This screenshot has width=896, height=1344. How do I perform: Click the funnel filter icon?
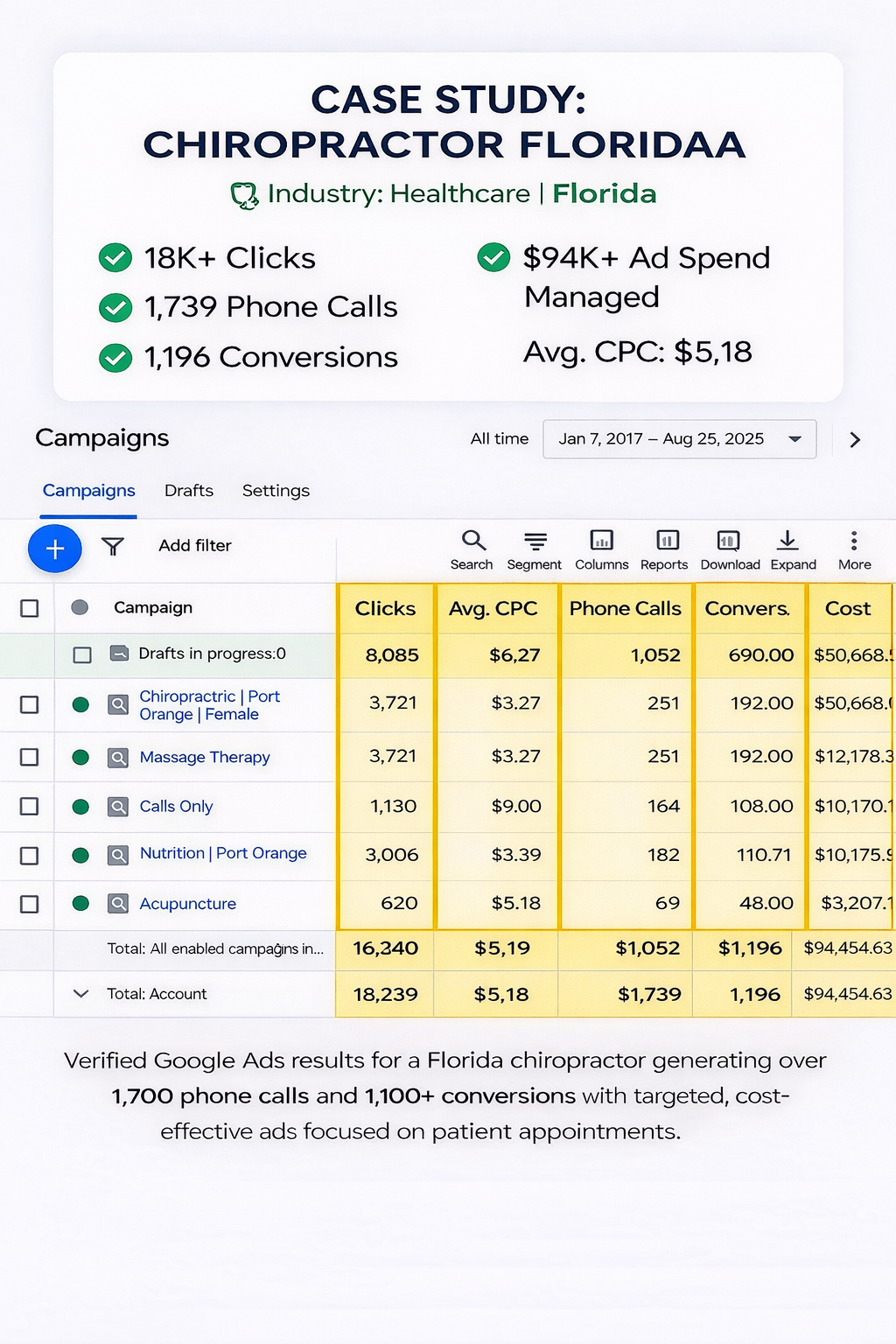tap(113, 547)
